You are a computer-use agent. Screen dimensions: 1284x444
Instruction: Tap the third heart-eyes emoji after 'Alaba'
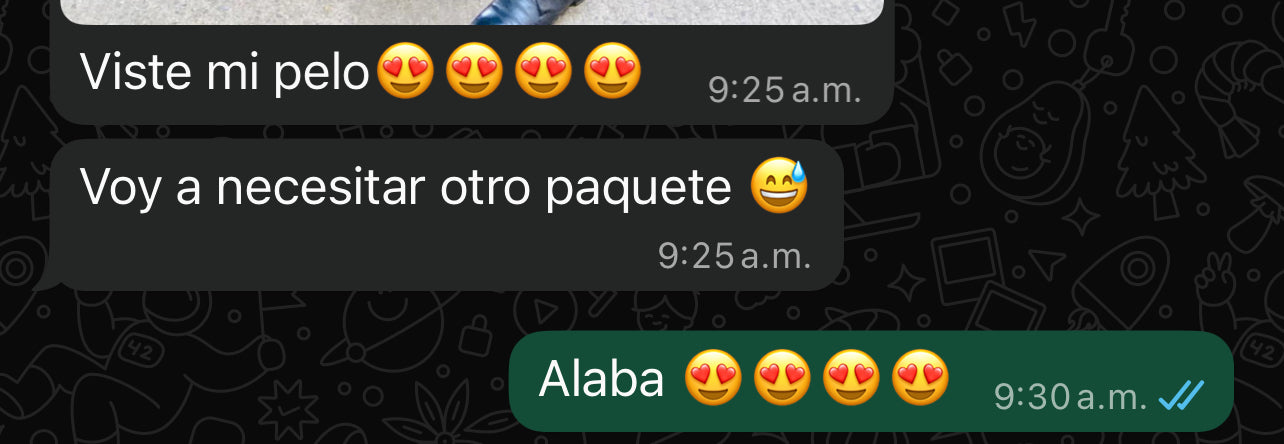(x=852, y=380)
